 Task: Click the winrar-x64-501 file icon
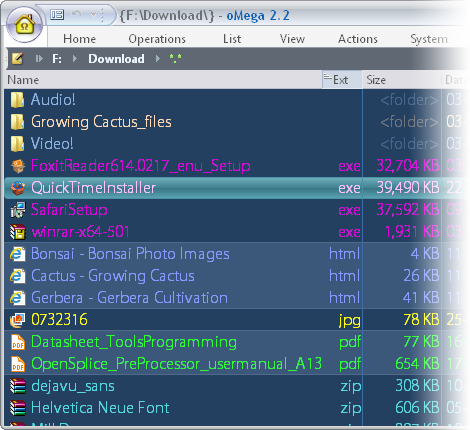tap(18, 232)
